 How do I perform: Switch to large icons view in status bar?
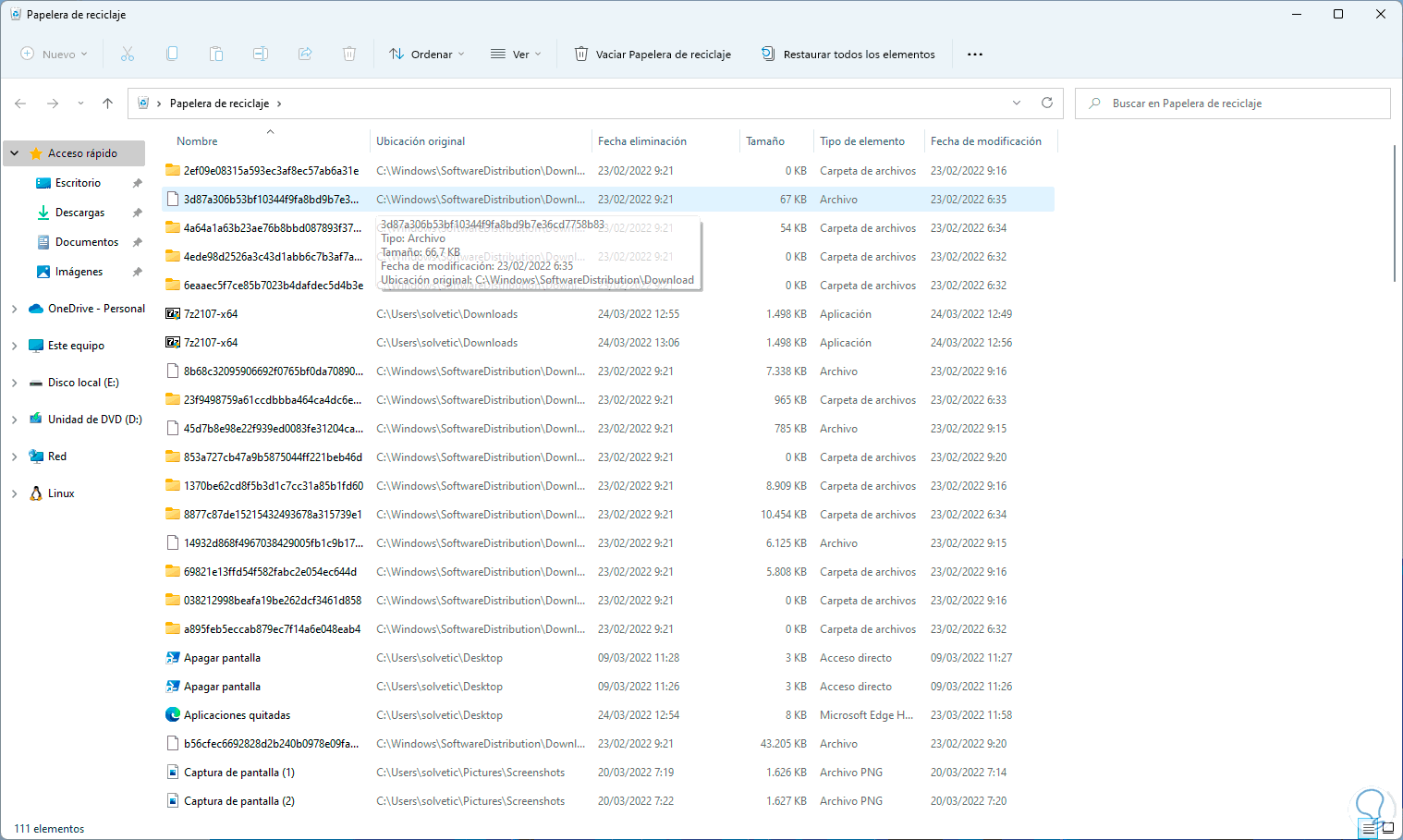(x=1388, y=829)
